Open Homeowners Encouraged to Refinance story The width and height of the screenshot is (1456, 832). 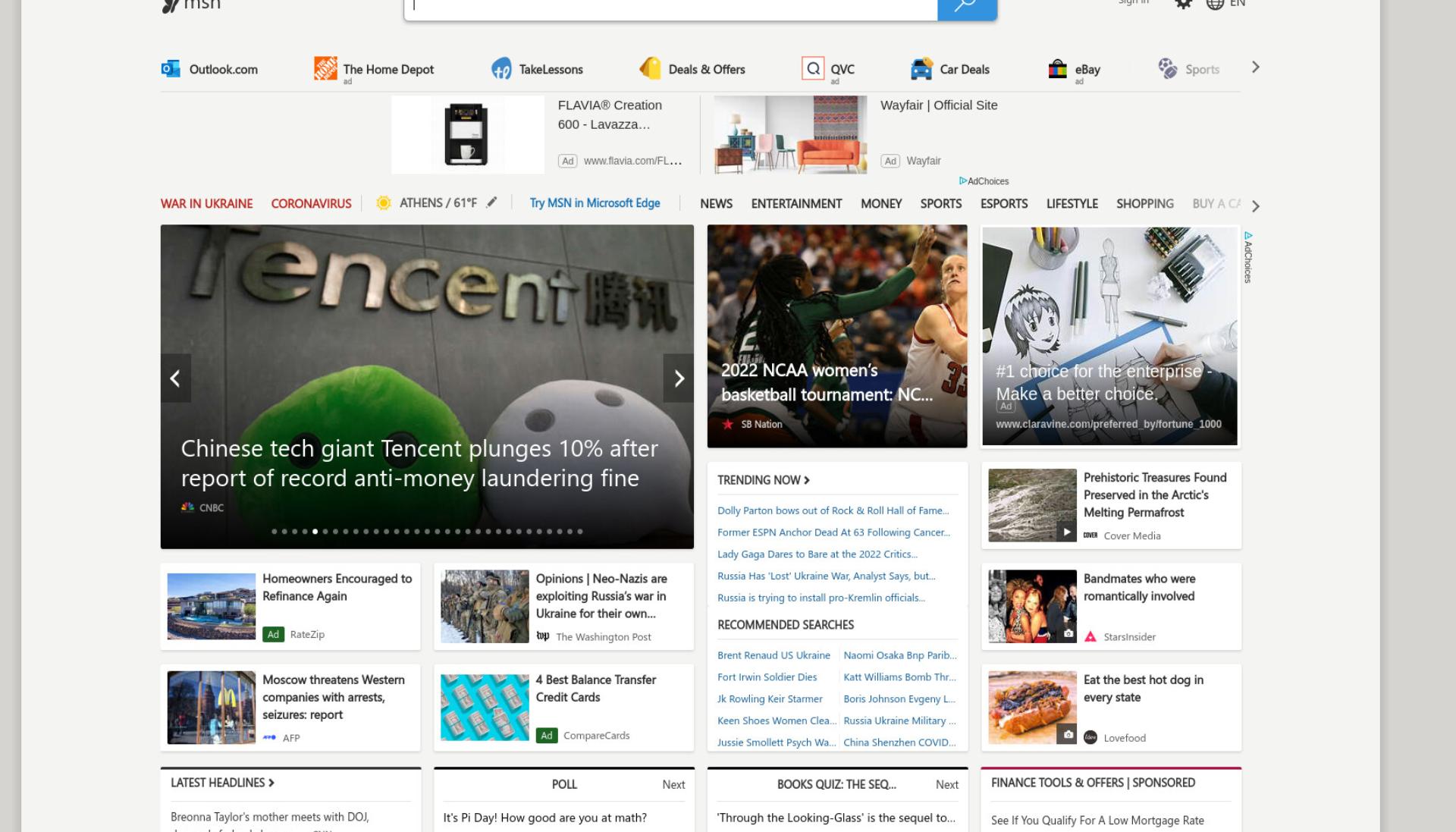pos(290,606)
